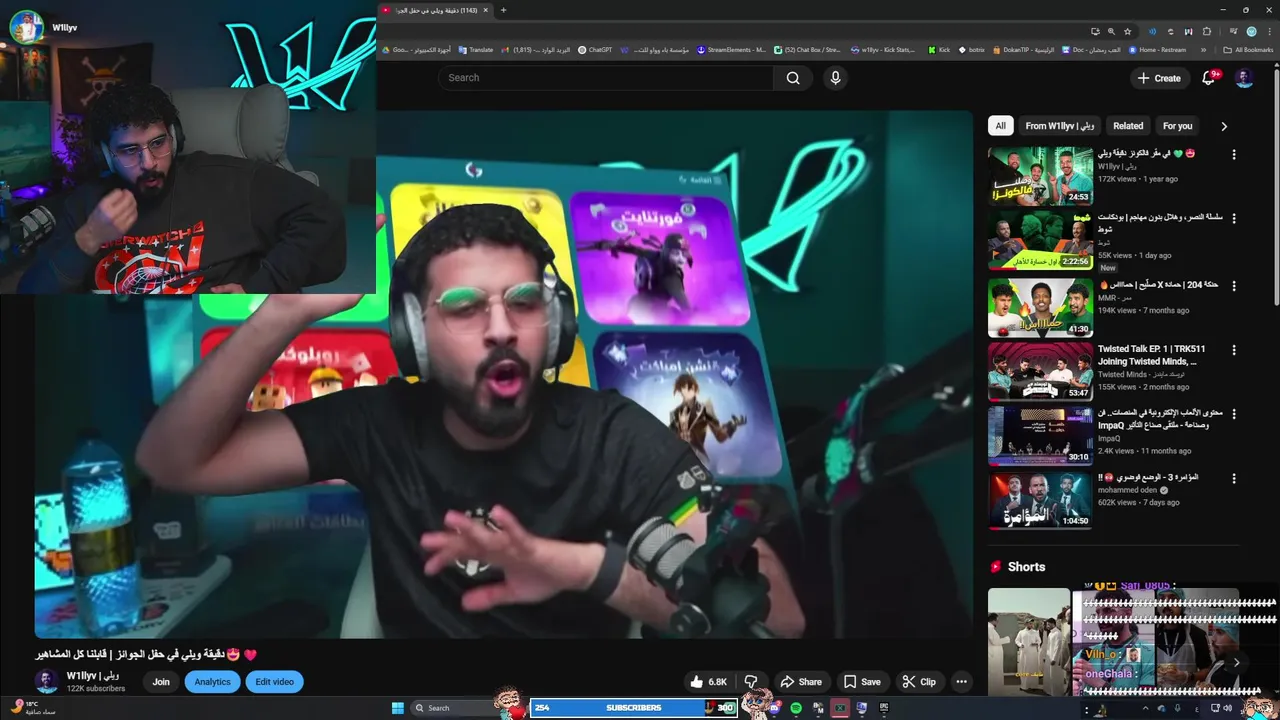This screenshot has height=720, width=1280.
Task: Open the Chat Box bookmark
Action: pos(808,49)
